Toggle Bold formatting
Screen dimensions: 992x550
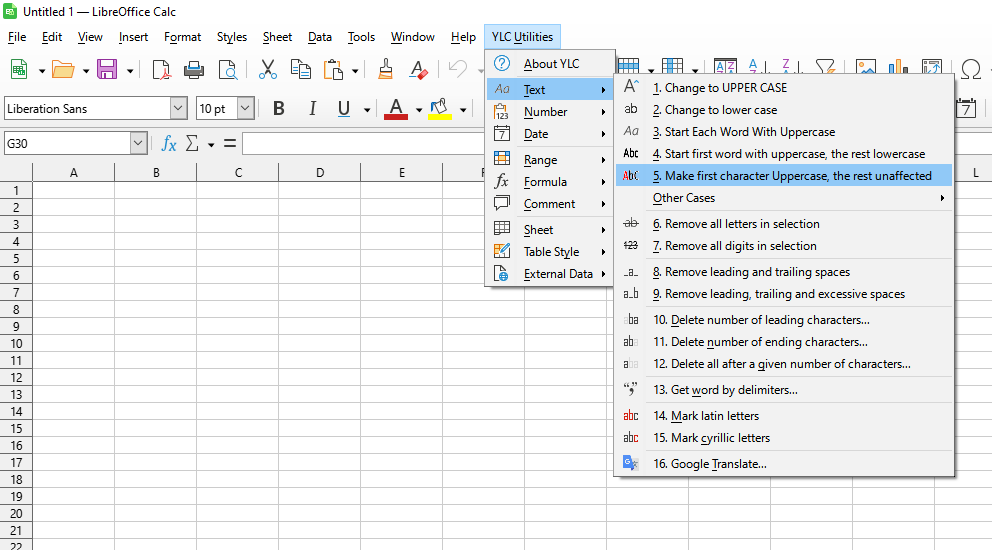click(x=279, y=109)
